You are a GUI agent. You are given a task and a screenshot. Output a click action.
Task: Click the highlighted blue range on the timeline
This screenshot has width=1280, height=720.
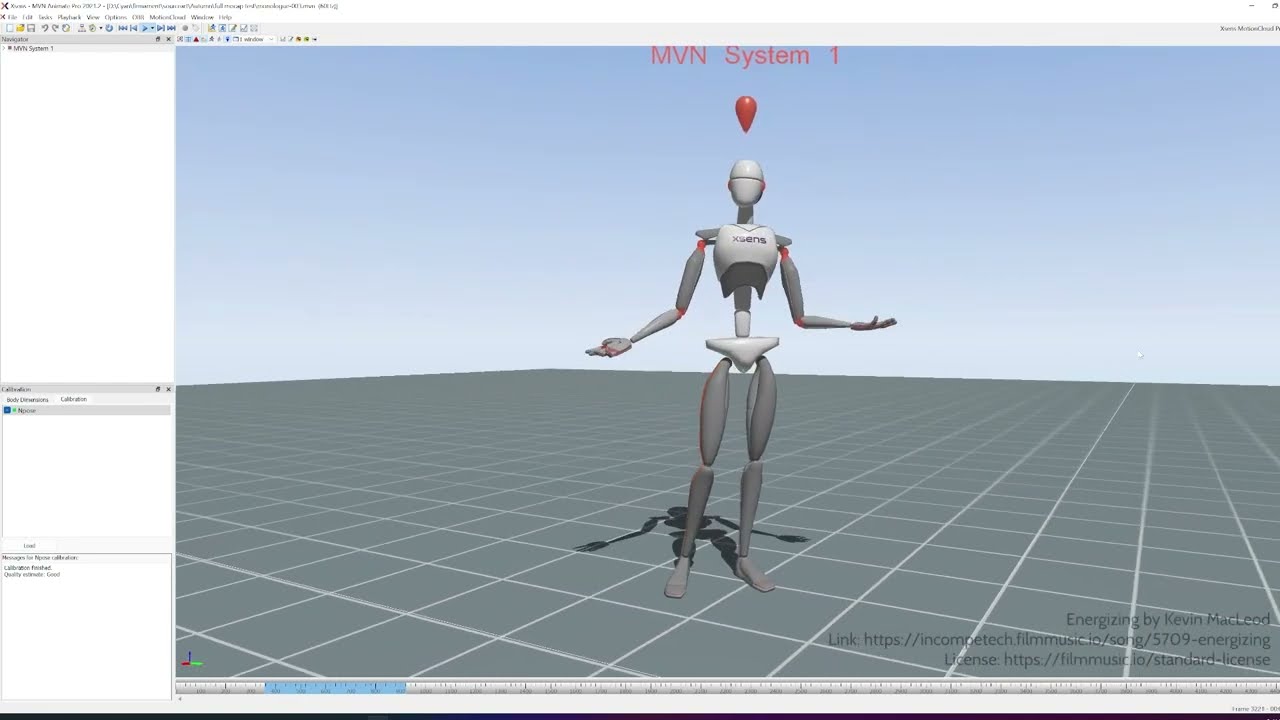pyautogui.click(x=335, y=688)
